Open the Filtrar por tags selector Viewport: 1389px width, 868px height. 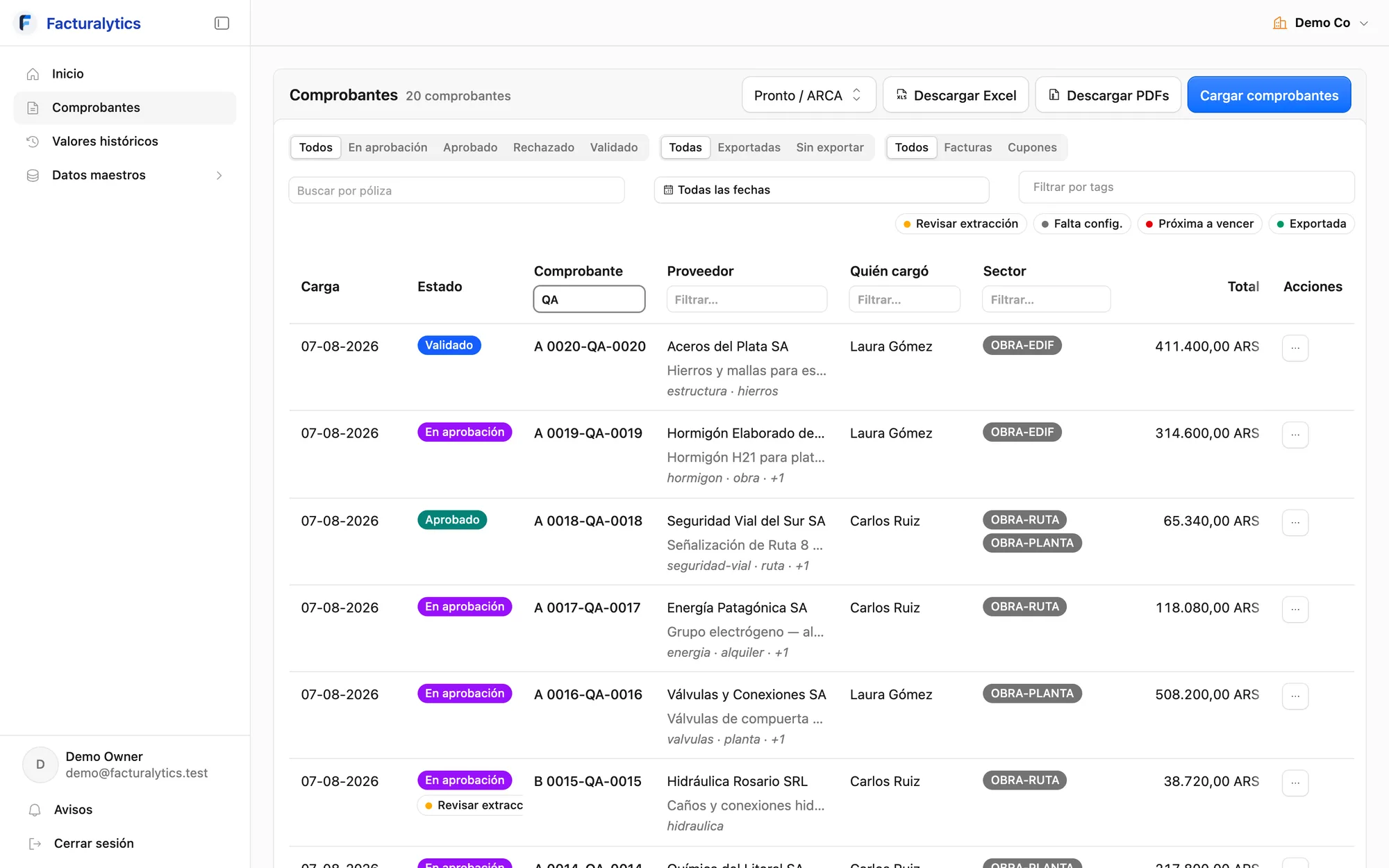tap(1186, 187)
